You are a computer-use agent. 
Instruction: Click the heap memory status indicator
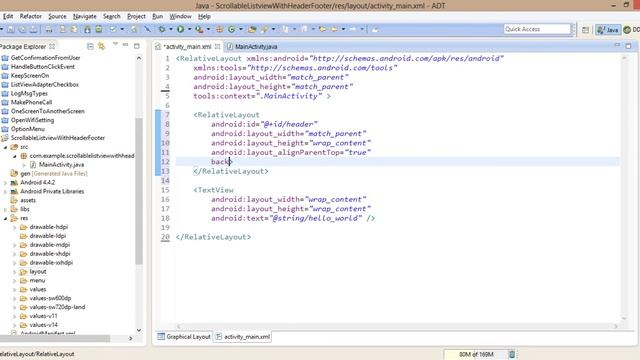(x=476, y=354)
